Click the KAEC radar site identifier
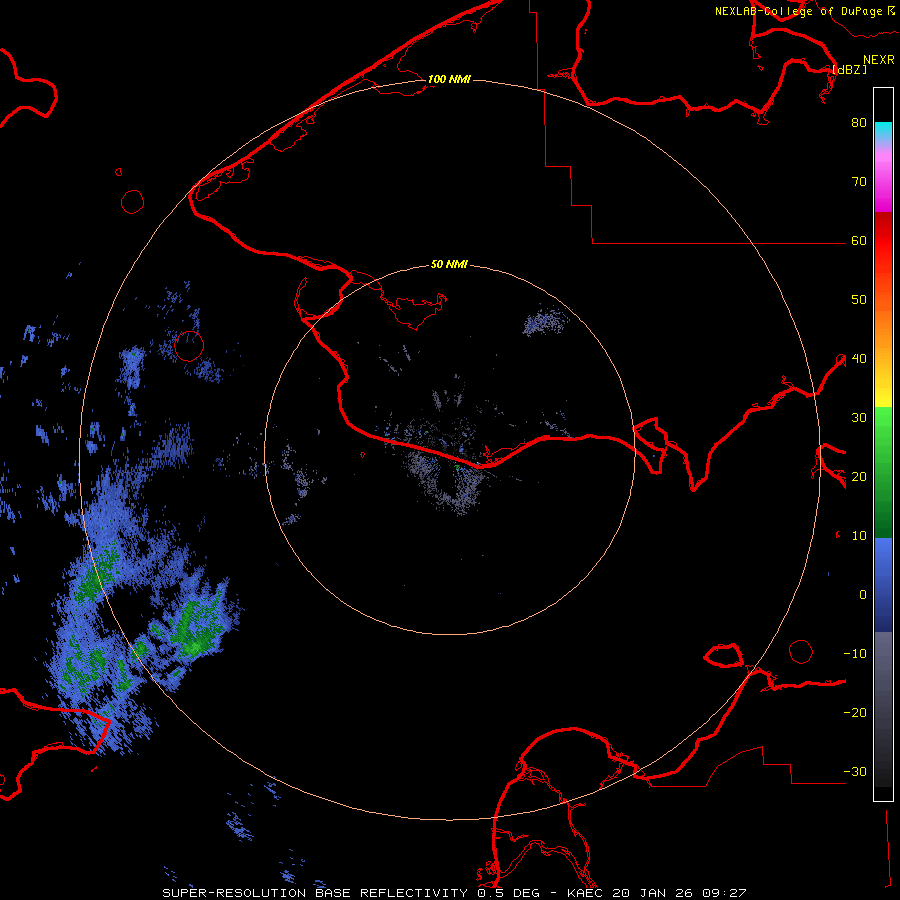Image resolution: width=900 pixels, height=900 pixels. 587,893
